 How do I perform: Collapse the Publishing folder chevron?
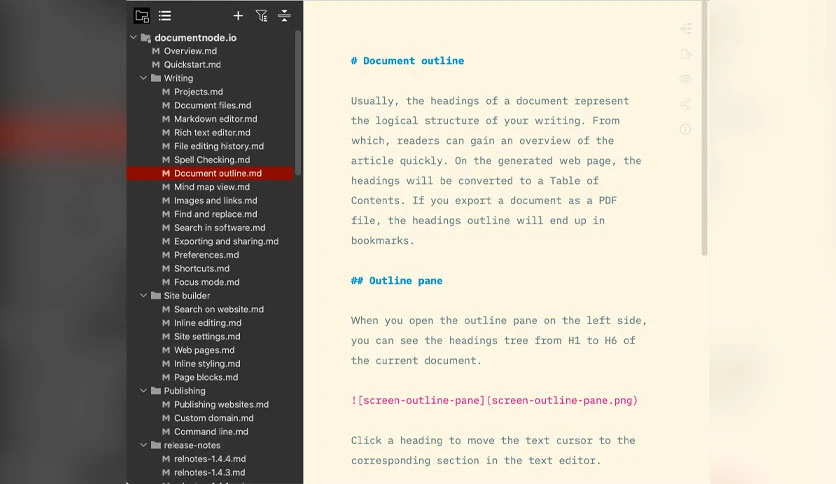tap(143, 391)
